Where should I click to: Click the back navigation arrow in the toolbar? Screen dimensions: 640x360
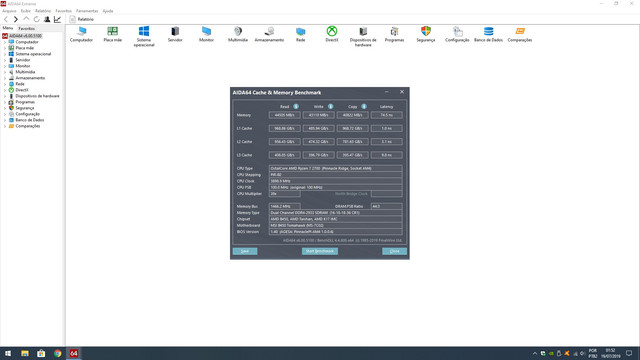pyautogui.click(x=6, y=19)
